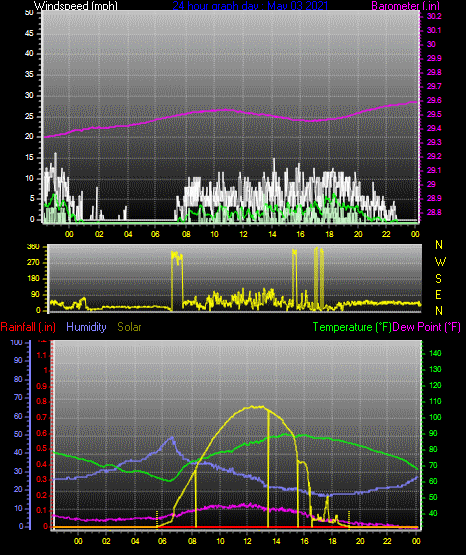The image size is (466, 555).
Task: Click 90 on the blue humidity axis
Action: coord(18,361)
